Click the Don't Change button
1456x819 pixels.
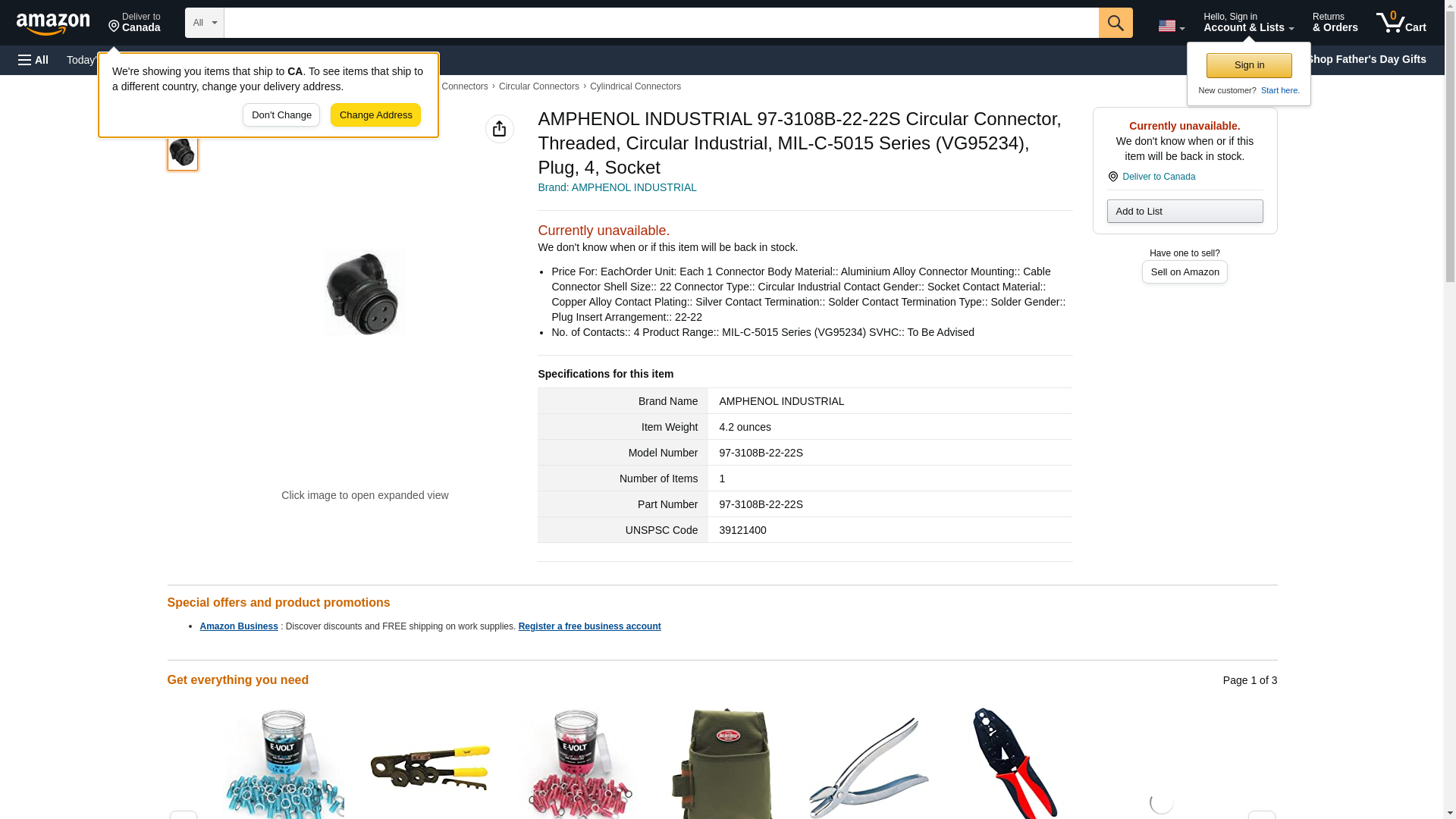point(281,115)
